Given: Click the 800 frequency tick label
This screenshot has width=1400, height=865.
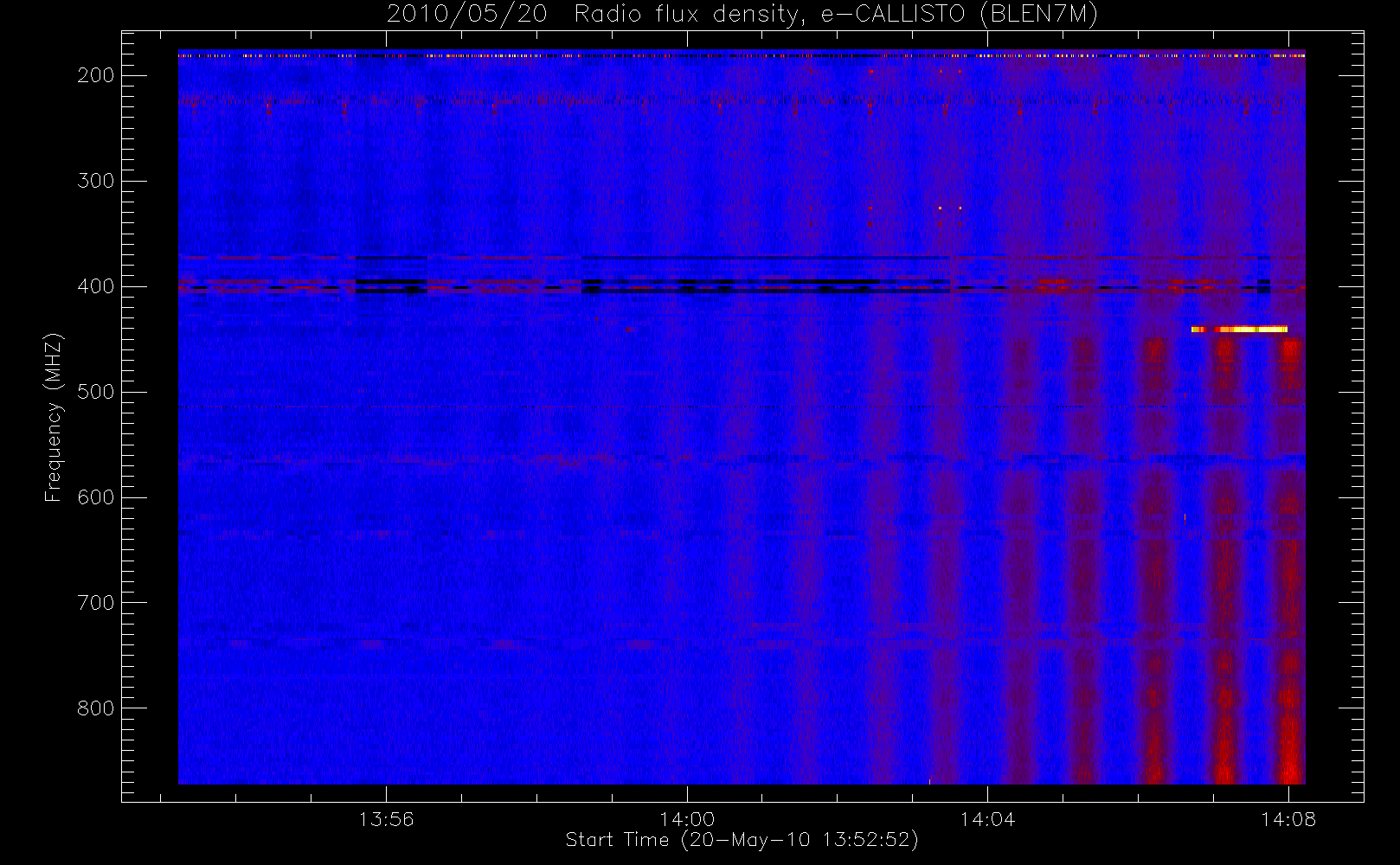Looking at the screenshot, I should (x=96, y=708).
